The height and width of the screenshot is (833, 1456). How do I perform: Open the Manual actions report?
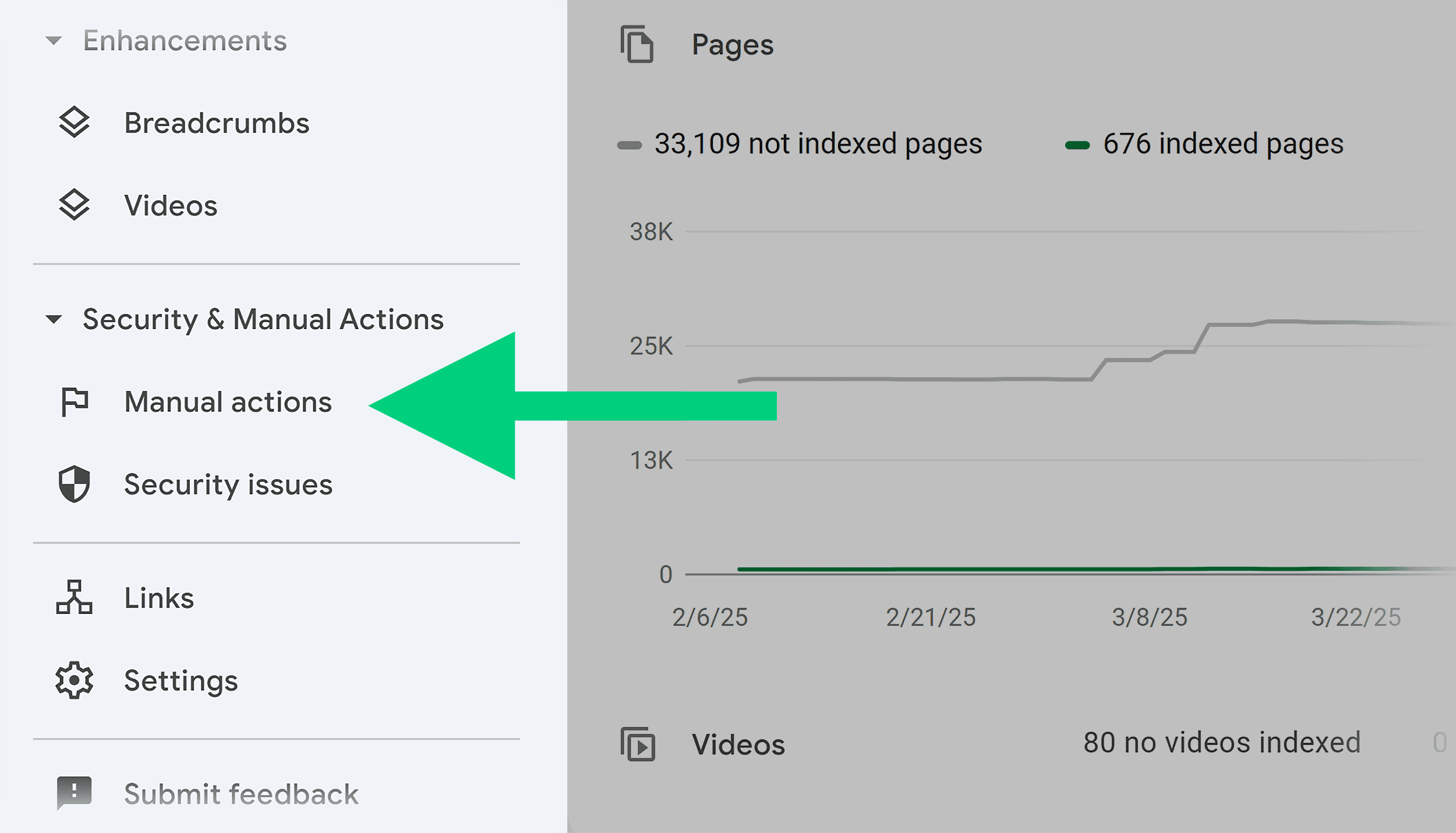coord(228,401)
